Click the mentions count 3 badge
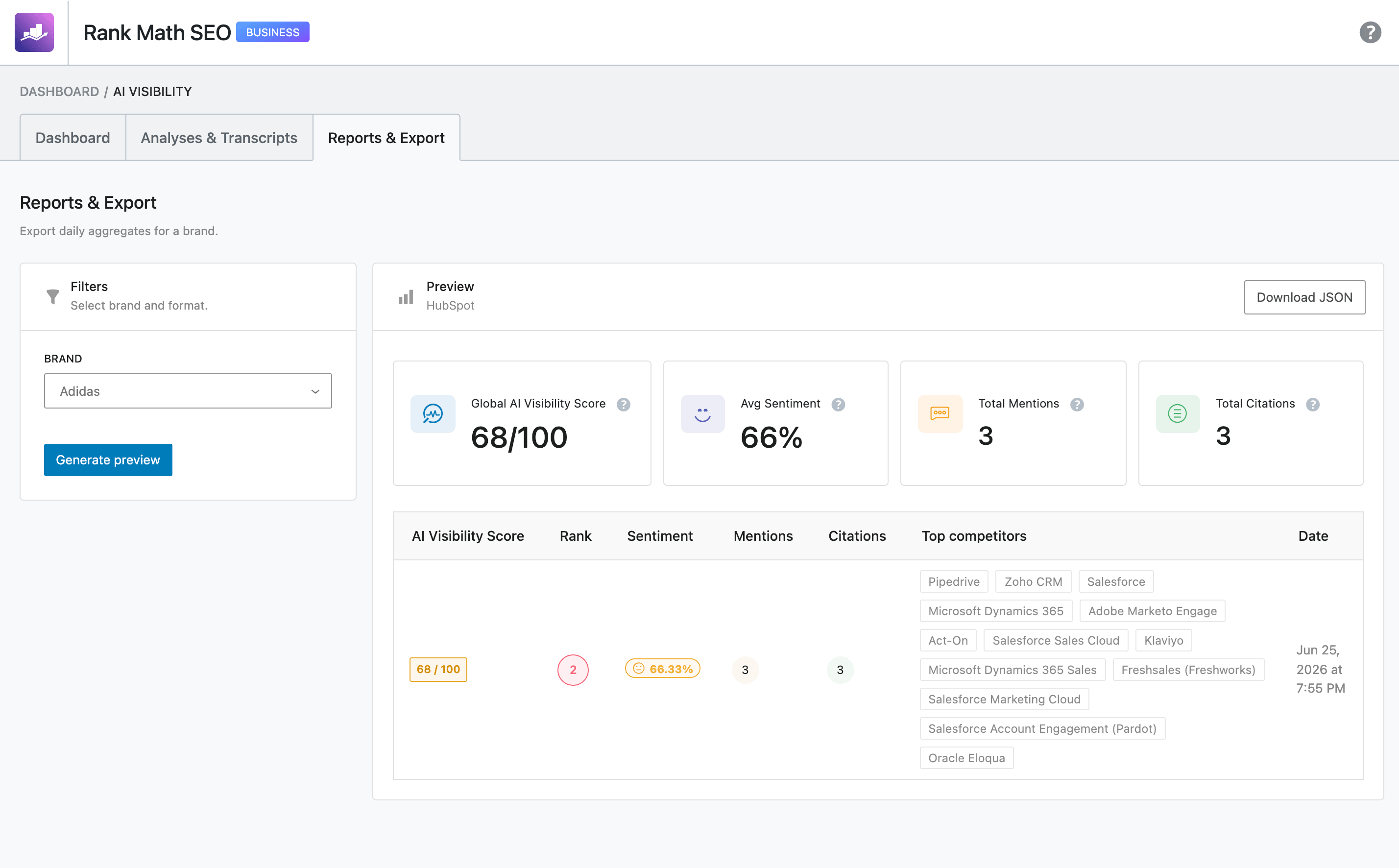 [x=745, y=670]
